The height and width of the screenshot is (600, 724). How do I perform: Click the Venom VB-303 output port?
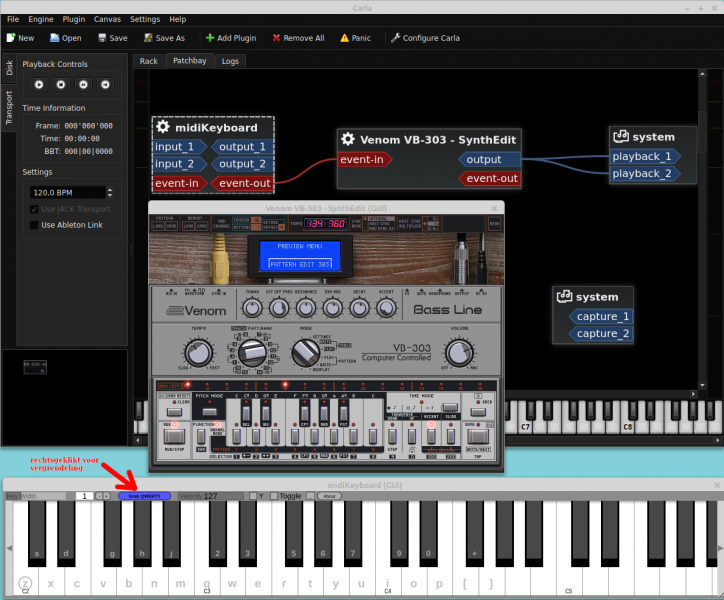coord(489,159)
